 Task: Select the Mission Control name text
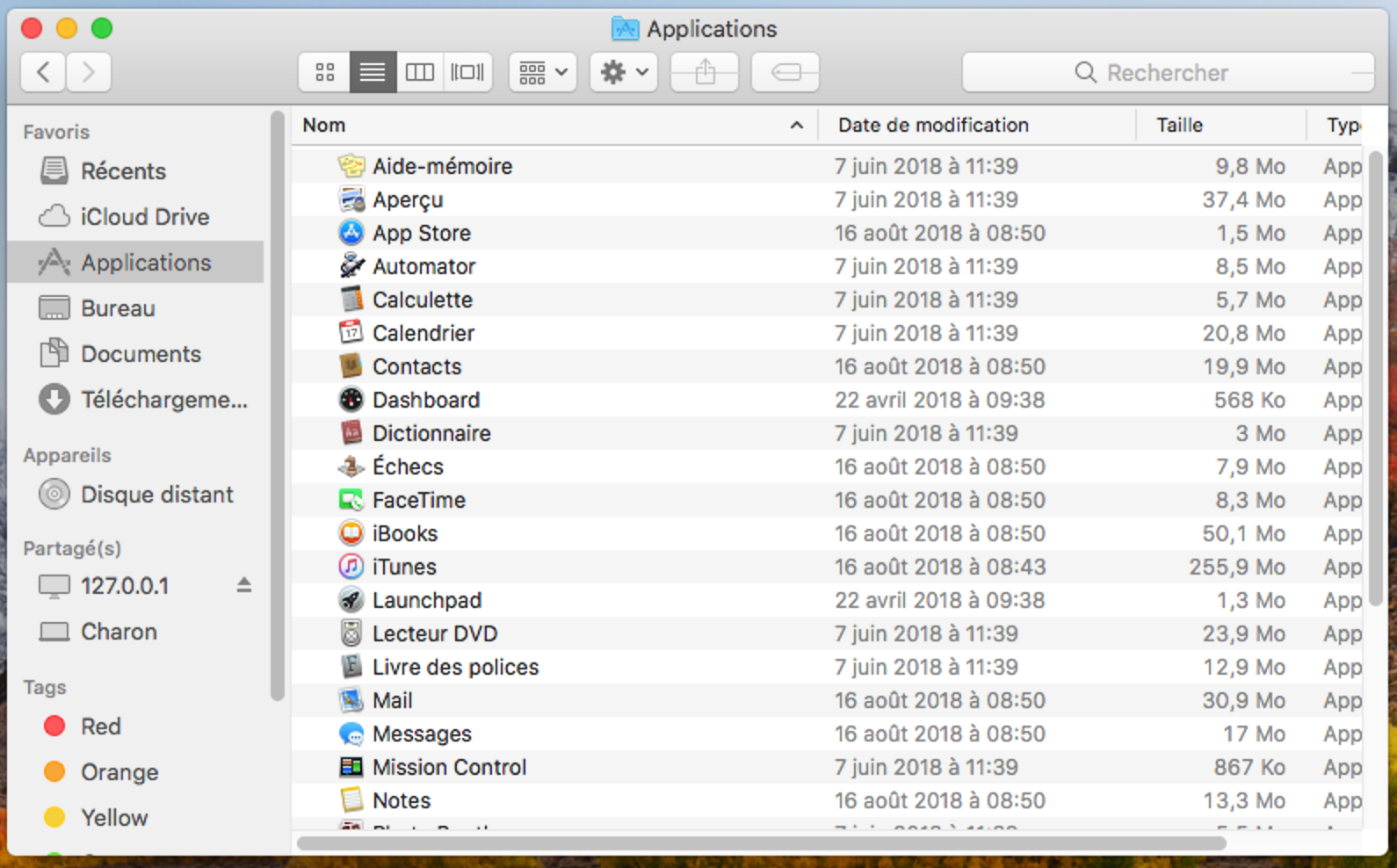click(x=449, y=767)
